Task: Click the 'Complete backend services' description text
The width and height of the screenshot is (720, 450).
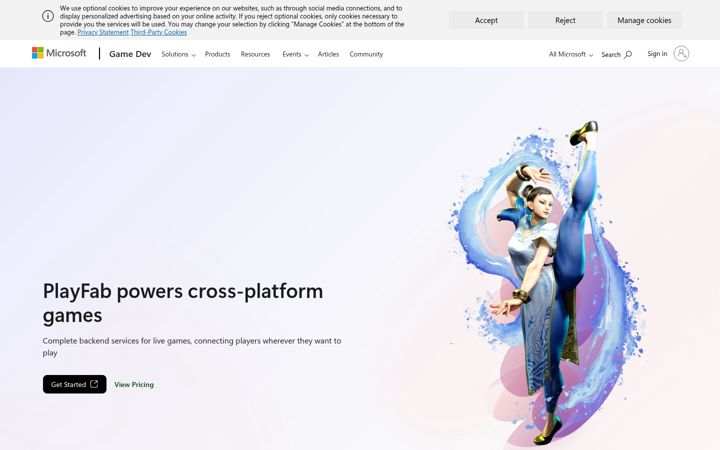Action: 192,347
